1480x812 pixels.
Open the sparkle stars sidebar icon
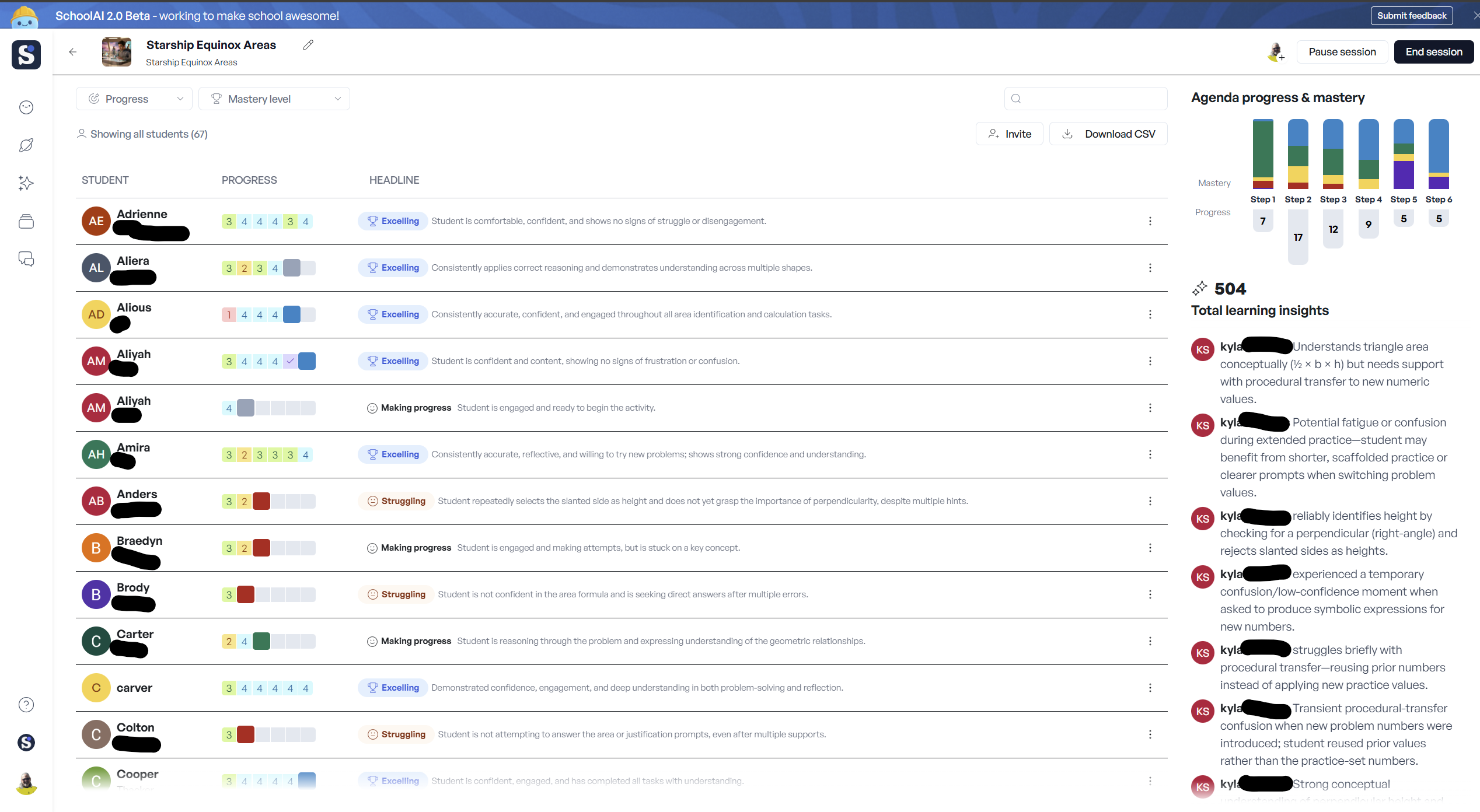pos(26,183)
